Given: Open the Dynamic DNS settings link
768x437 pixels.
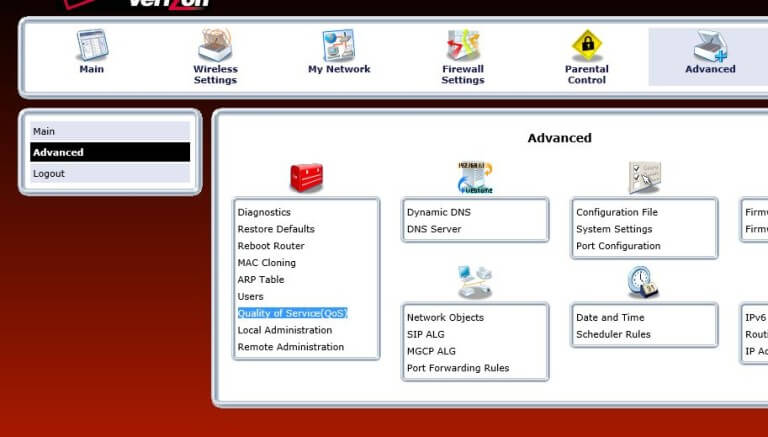Looking at the screenshot, I should (438, 212).
